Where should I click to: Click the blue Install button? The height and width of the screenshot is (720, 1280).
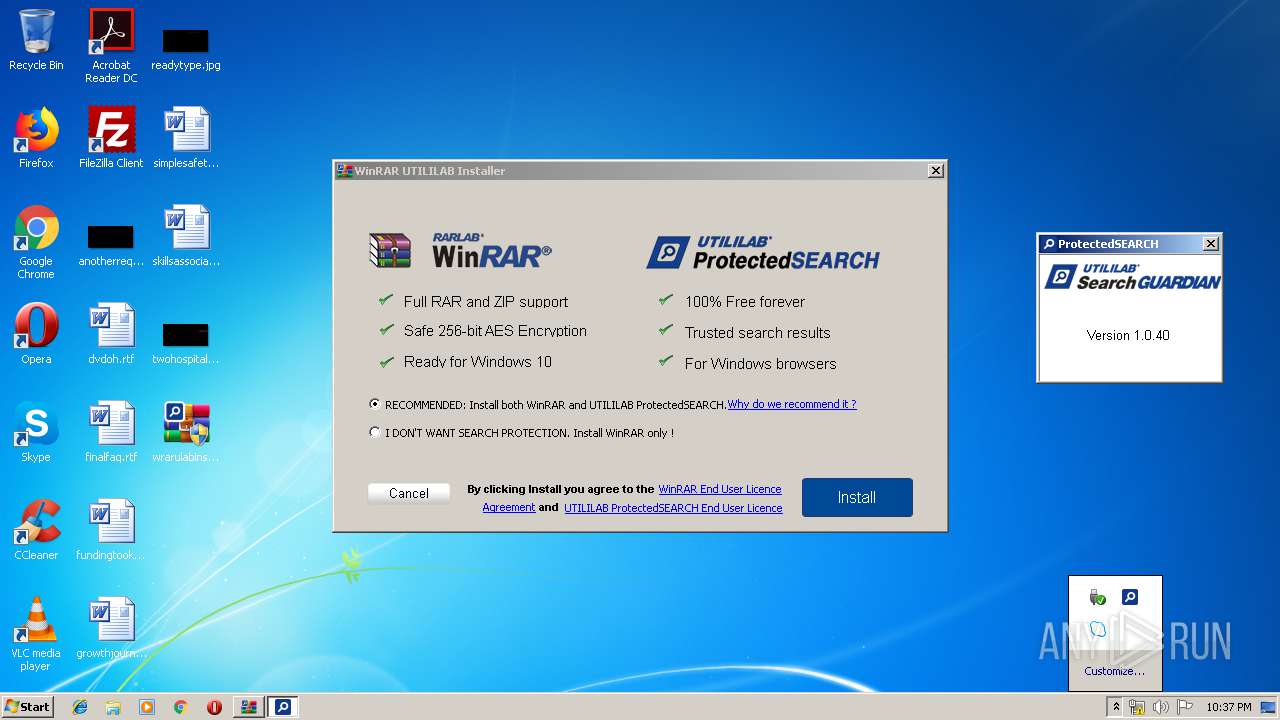point(857,497)
